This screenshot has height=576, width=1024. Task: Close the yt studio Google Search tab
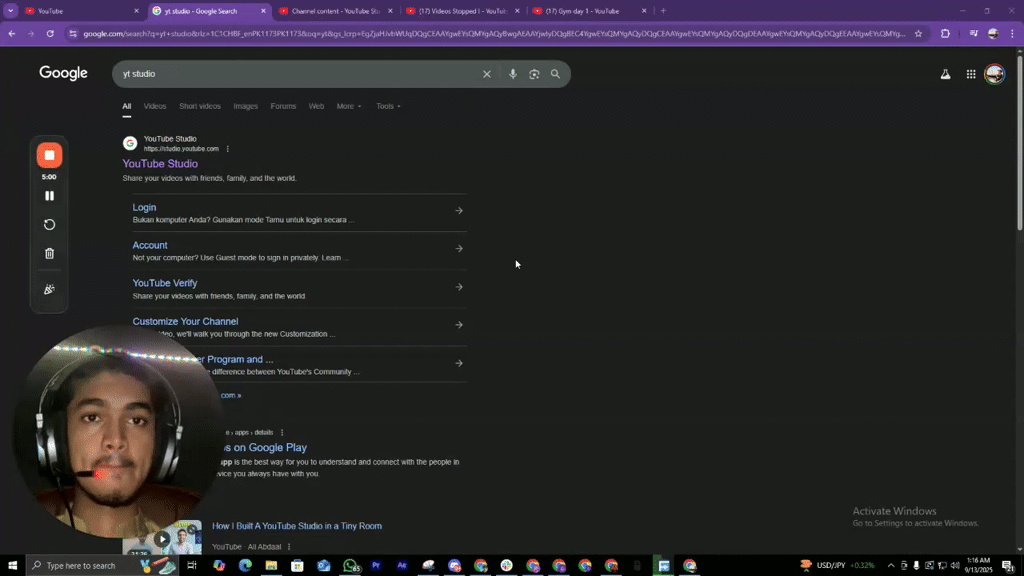[263, 10]
